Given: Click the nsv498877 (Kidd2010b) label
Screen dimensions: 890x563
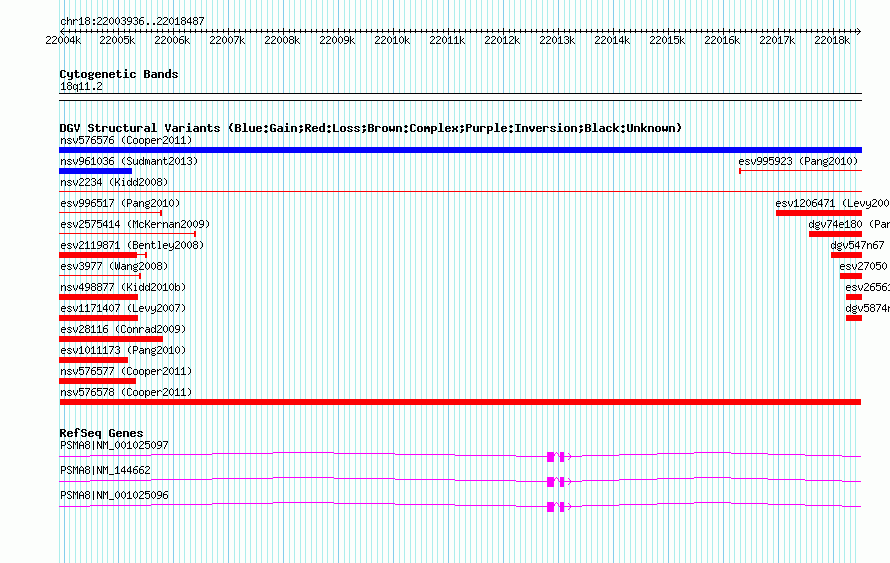Looking at the screenshot, I should pos(123,287).
